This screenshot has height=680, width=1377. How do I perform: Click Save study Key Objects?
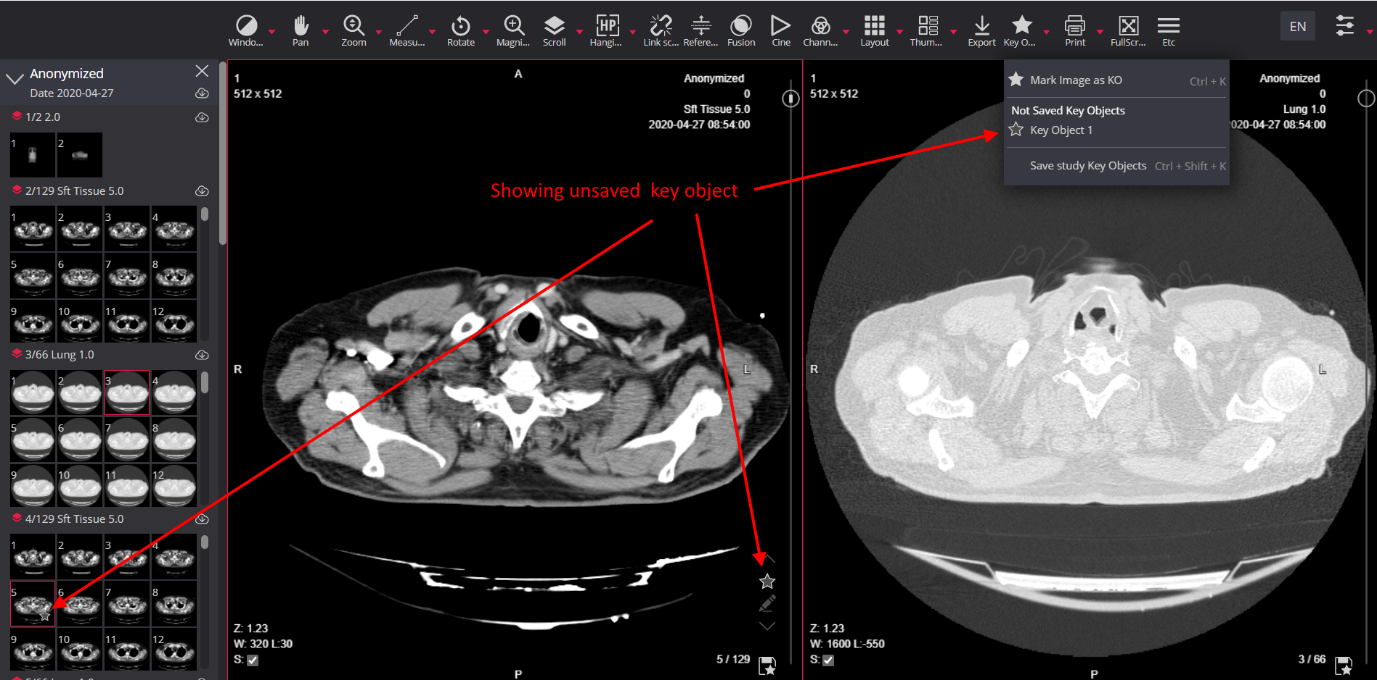(1088, 166)
